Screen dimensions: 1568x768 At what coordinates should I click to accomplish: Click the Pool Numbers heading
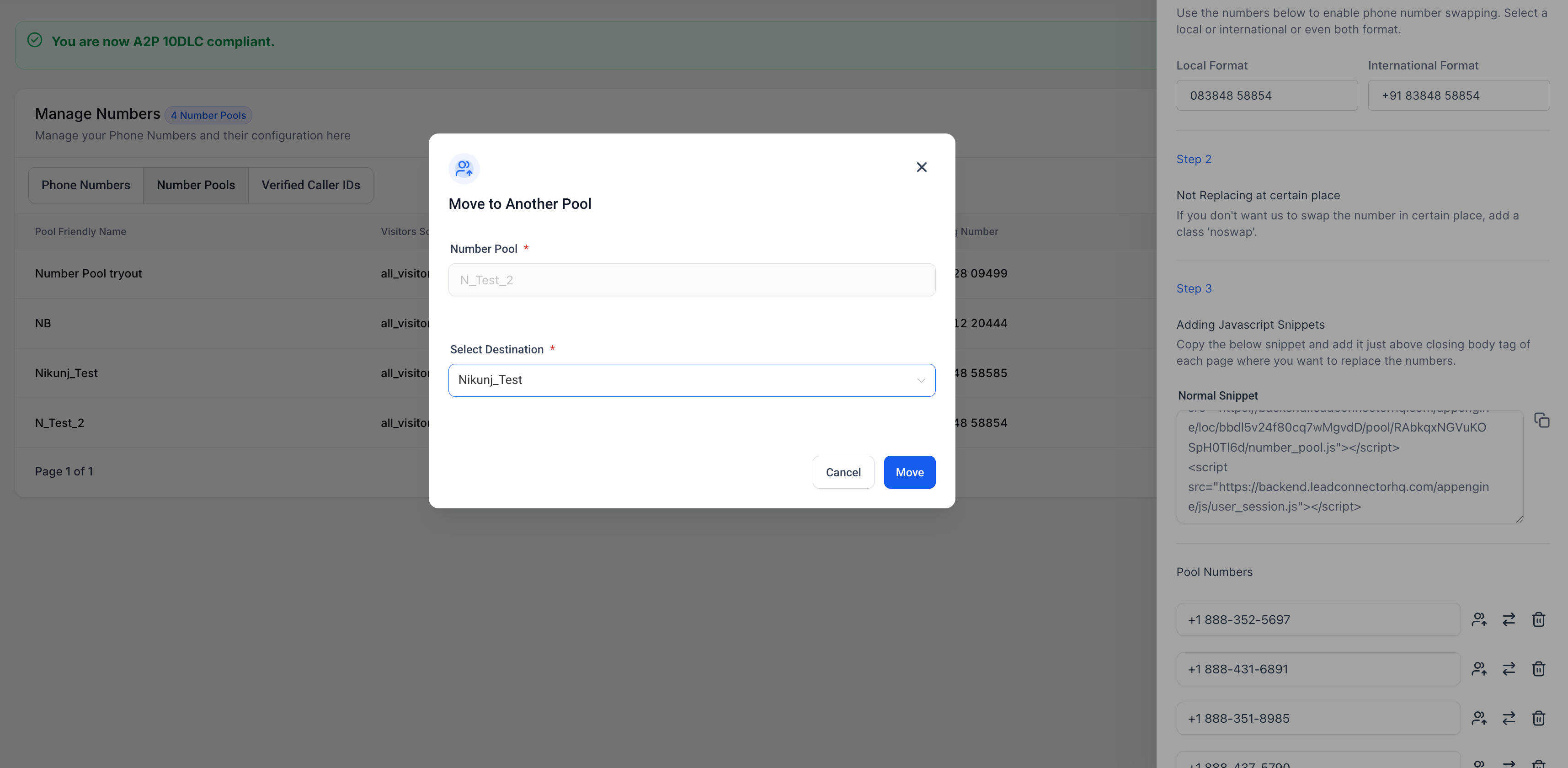[1214, 572]
